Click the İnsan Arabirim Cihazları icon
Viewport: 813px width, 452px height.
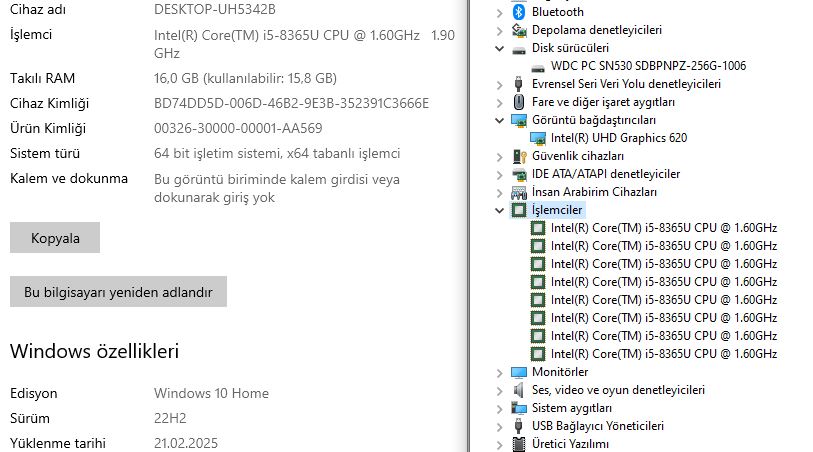tap(519, 192)
